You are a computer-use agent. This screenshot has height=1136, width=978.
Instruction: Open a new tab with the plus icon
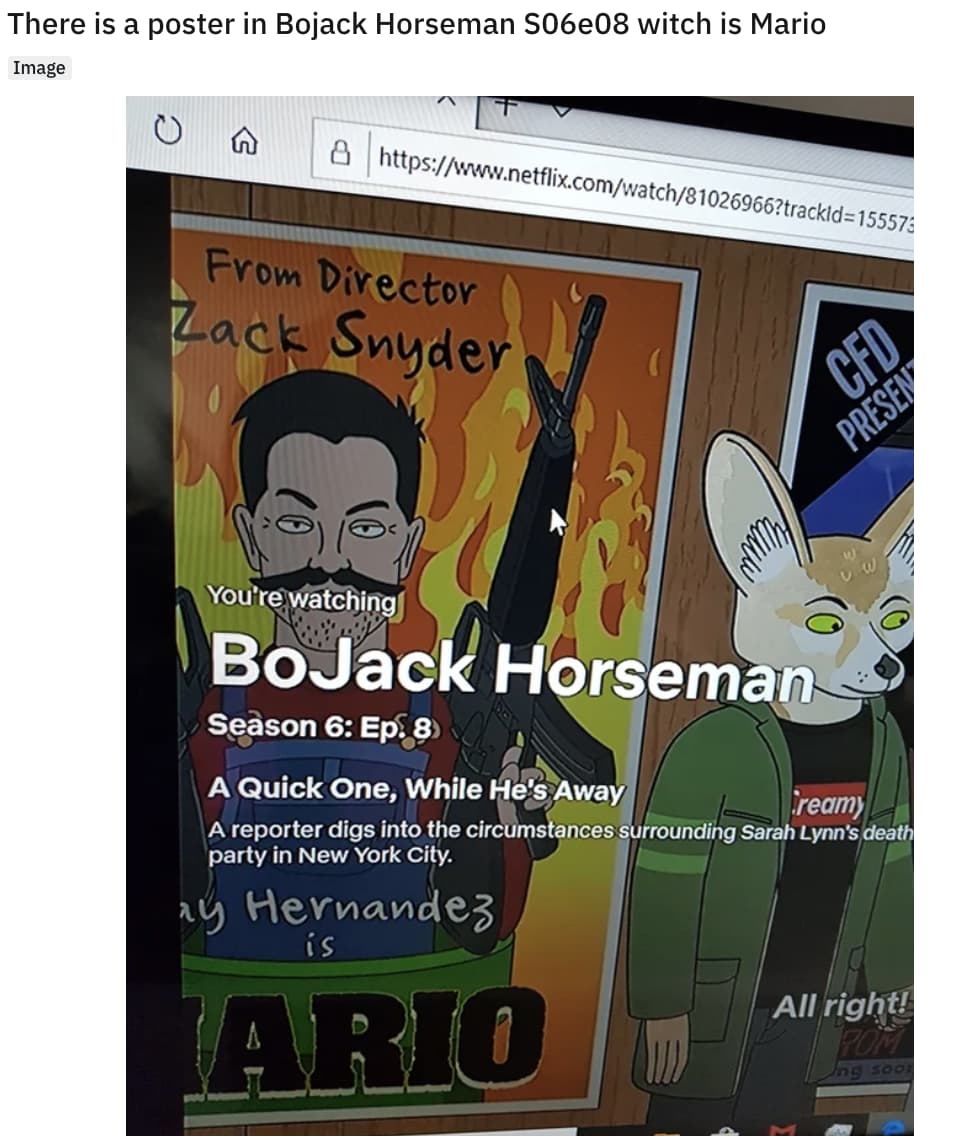pos(505,105)
